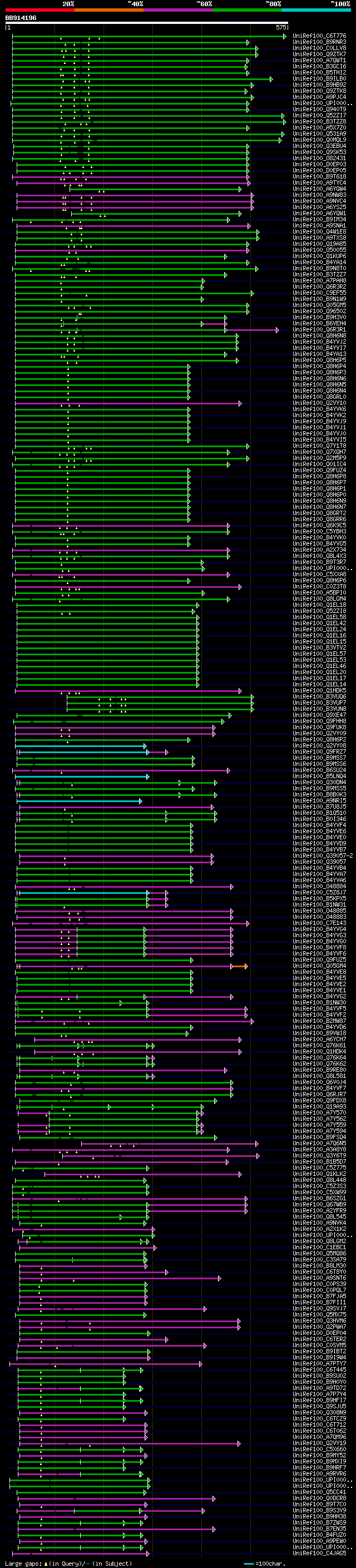Open hit UniRef100_C1EBC1
The width and height of the screenshot is (356, 1568).
click(319, 1247)
